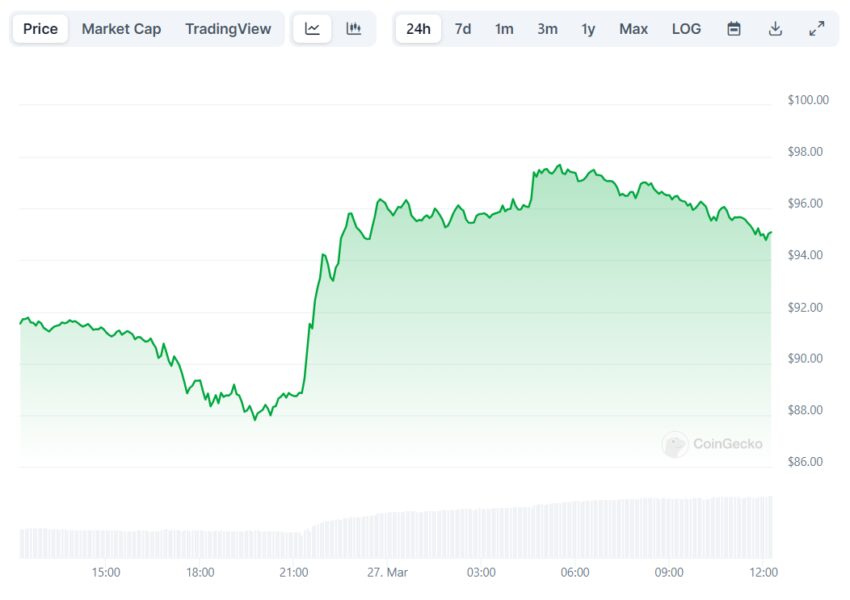
Task: Switch to candlestick chart icon
Action: point(354,29)
